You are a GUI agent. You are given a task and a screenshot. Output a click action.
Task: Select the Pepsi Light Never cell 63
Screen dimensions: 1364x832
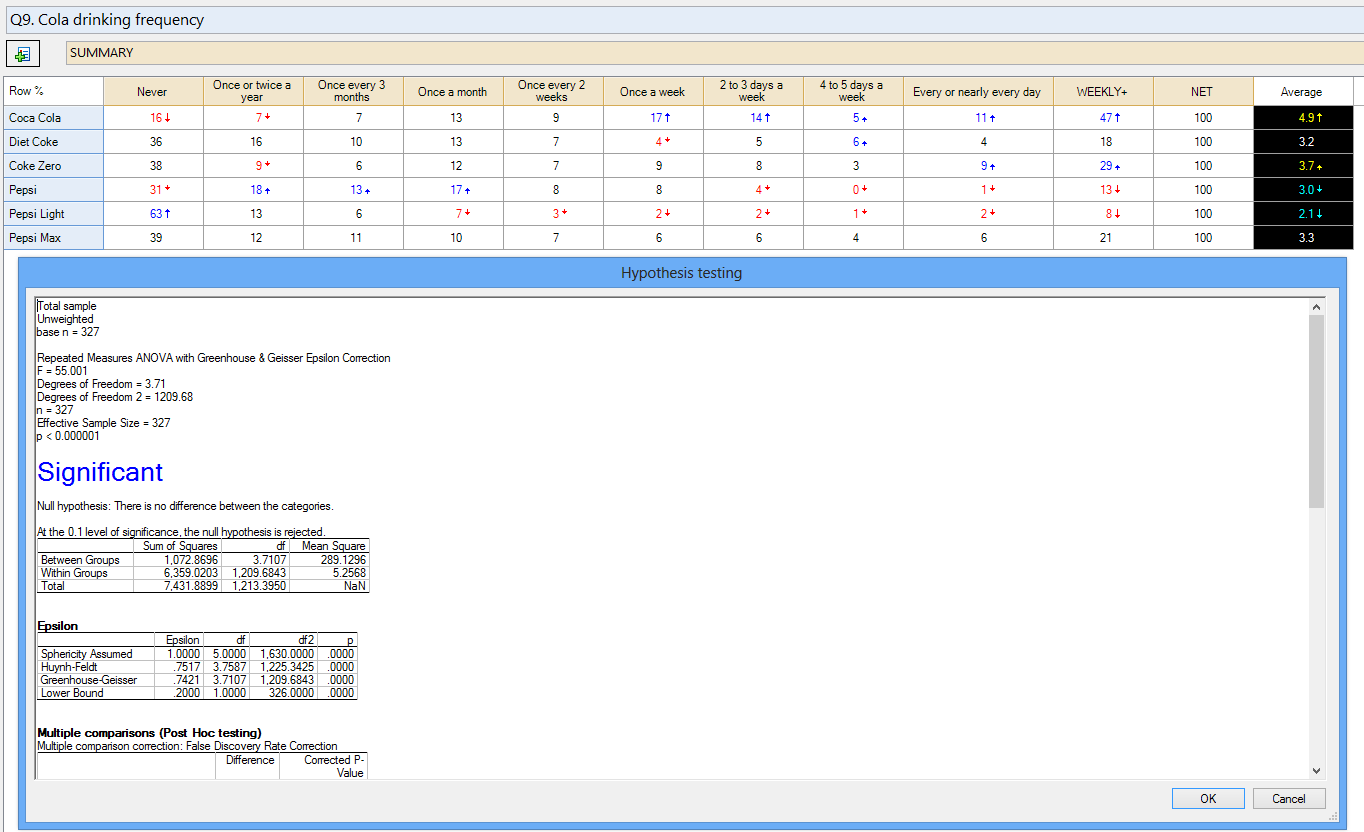[153, 214]
